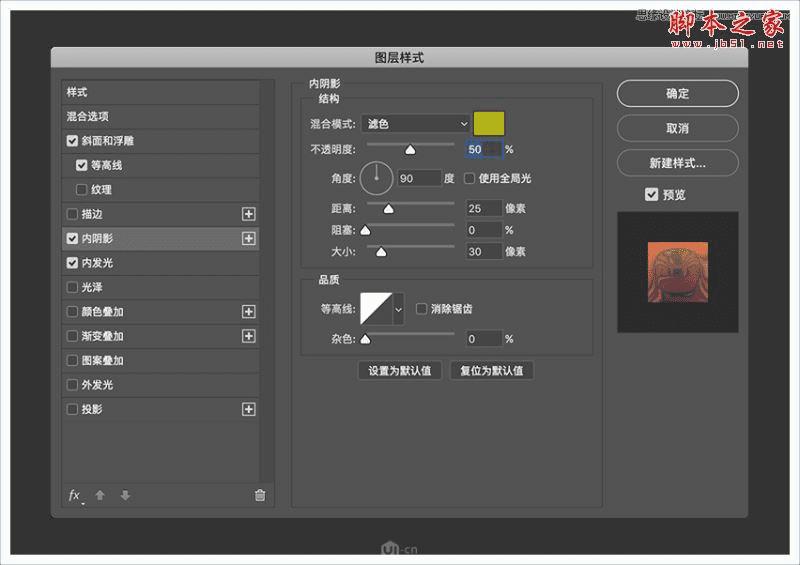Screen dimensions: 800x565
Task: Click 设置为默认值 button
Action: tap(399, 371)
